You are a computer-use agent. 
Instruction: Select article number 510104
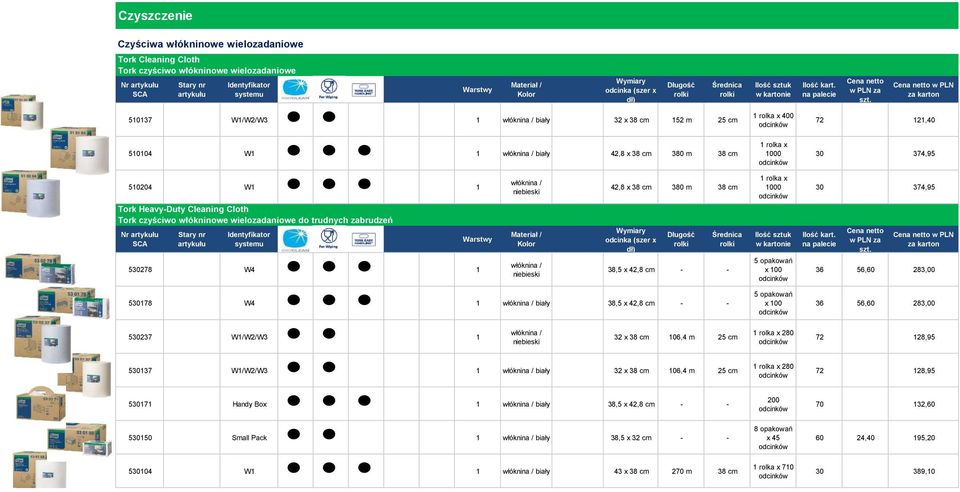tap(140, 154)
